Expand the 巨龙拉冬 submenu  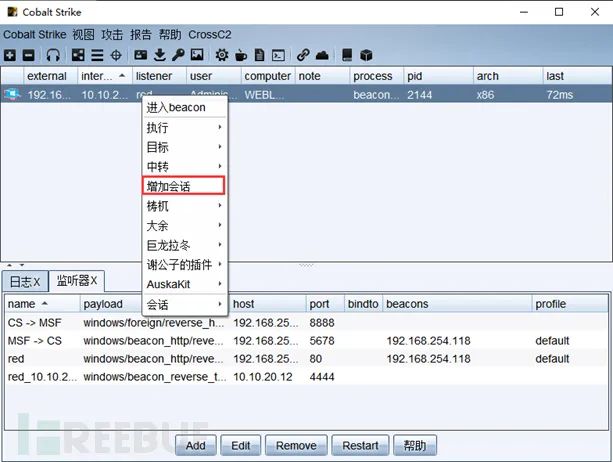coord(184,245)
